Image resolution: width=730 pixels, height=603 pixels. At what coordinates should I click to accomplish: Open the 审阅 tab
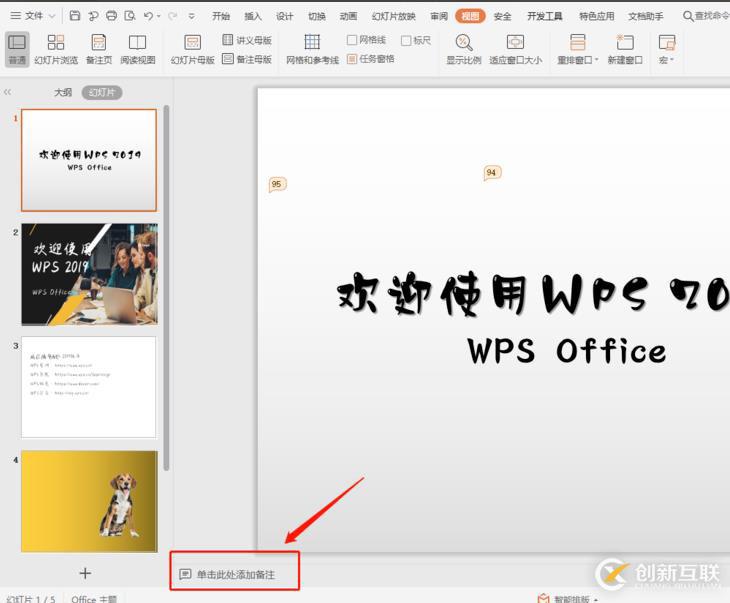point(439,16)
